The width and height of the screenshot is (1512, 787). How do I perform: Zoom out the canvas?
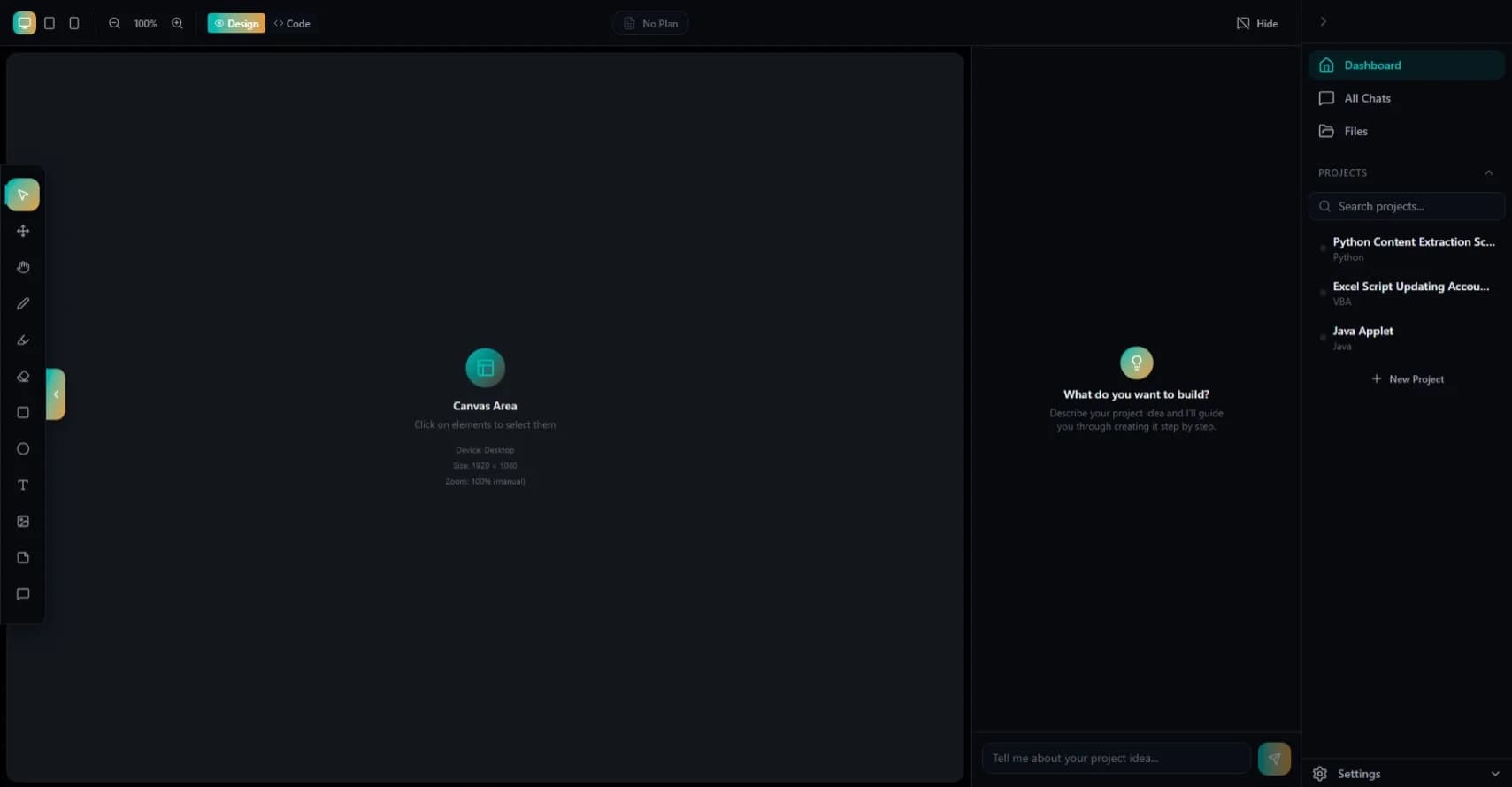point(114,23)
